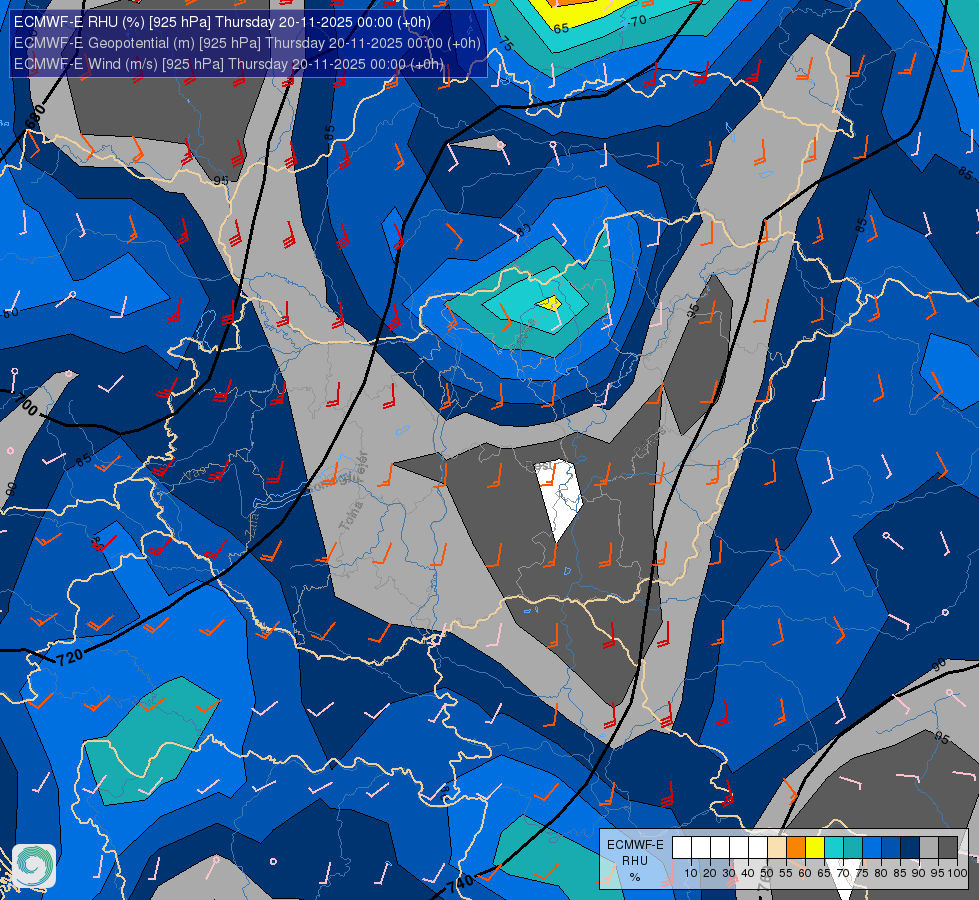Click the legend title 'ECMWF-E'
Screen dimensions: 979x900
tap(635, 844)
